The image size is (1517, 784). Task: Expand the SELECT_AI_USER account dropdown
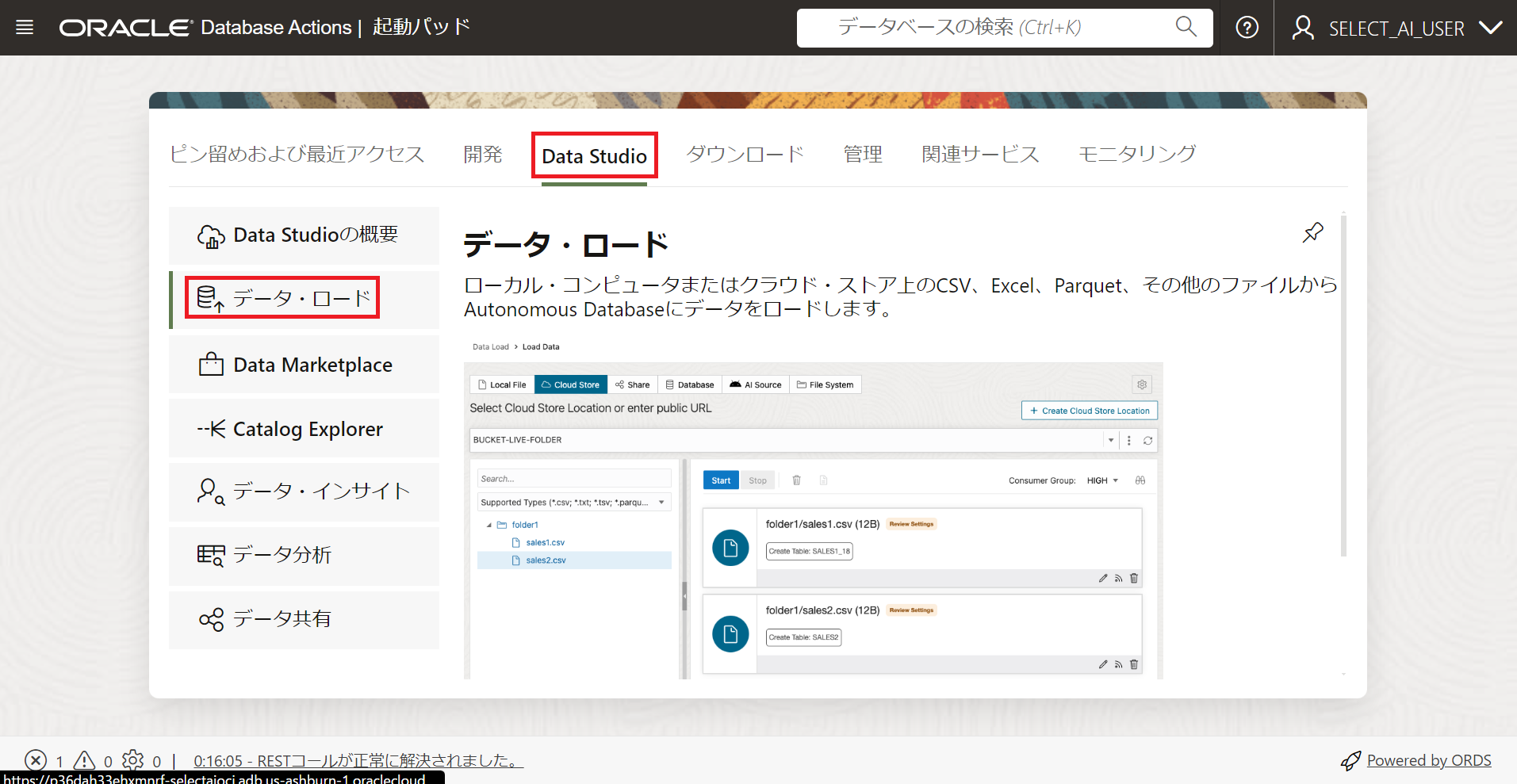point(1490,28)
